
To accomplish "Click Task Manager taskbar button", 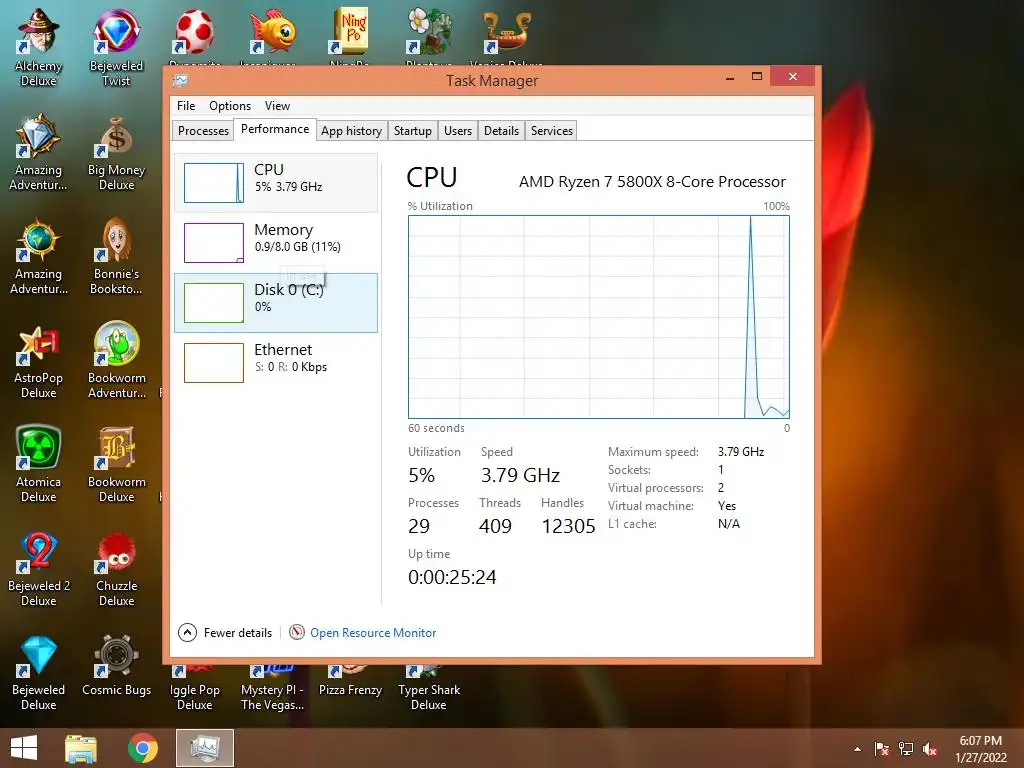I will point(205,748).
